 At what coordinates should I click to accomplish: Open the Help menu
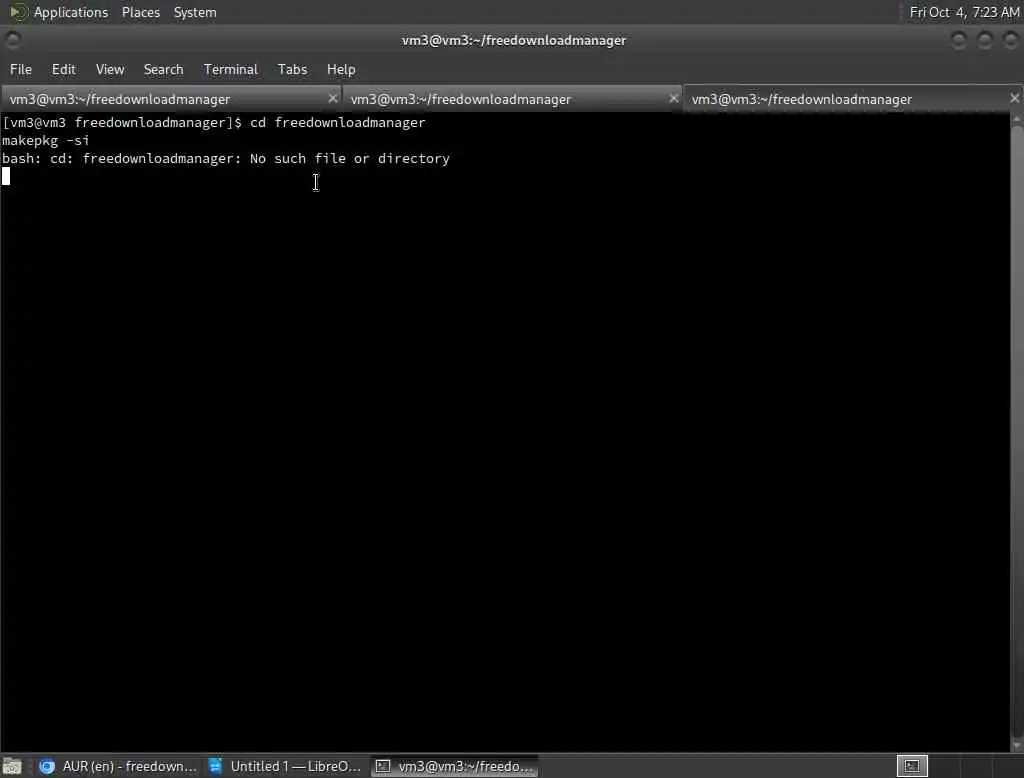tap(341, 69)
